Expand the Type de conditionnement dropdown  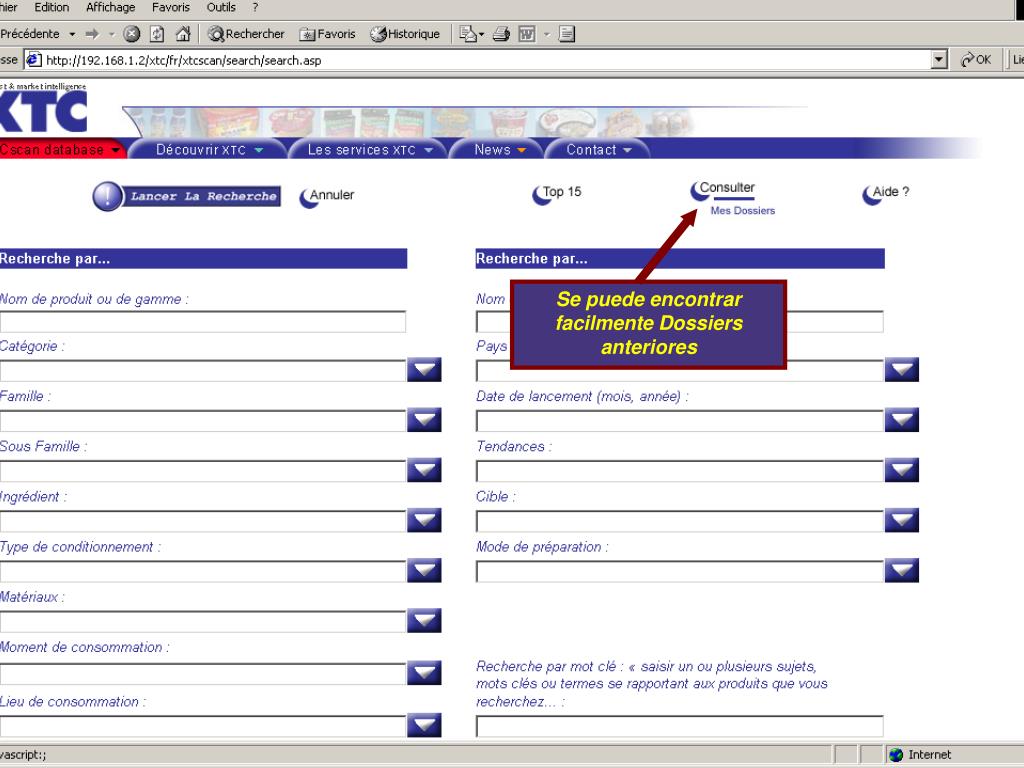tap(424, 571)
